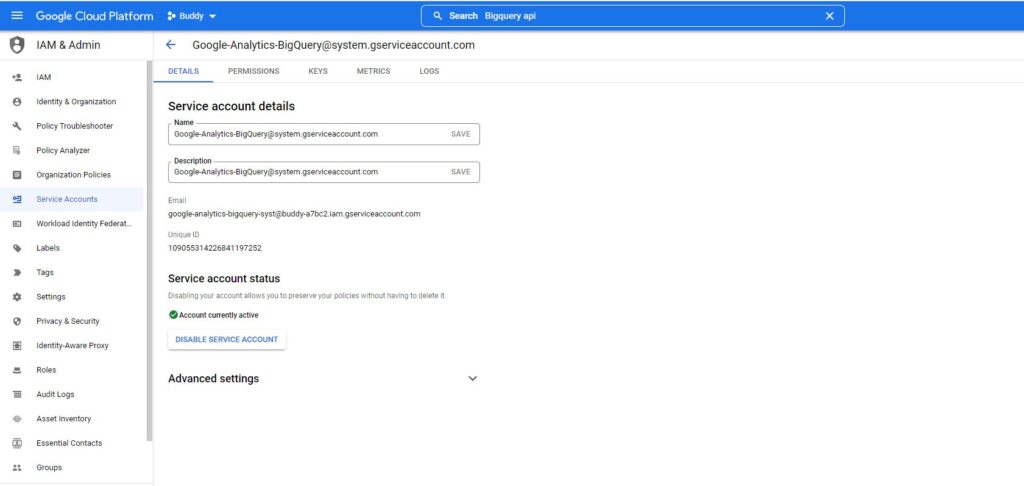Open Essential Contacts page
This screenshot has height=486, width=1024.
click(69, 443)
